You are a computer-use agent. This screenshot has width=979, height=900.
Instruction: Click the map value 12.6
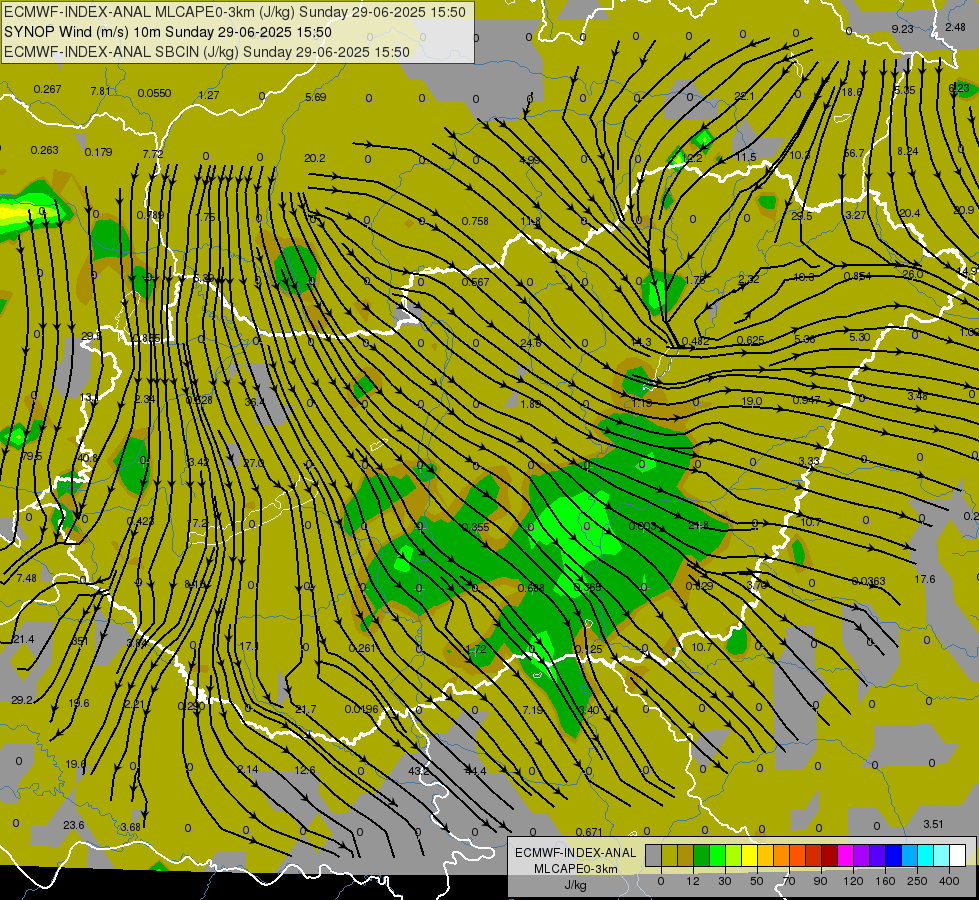pos(305,770)
